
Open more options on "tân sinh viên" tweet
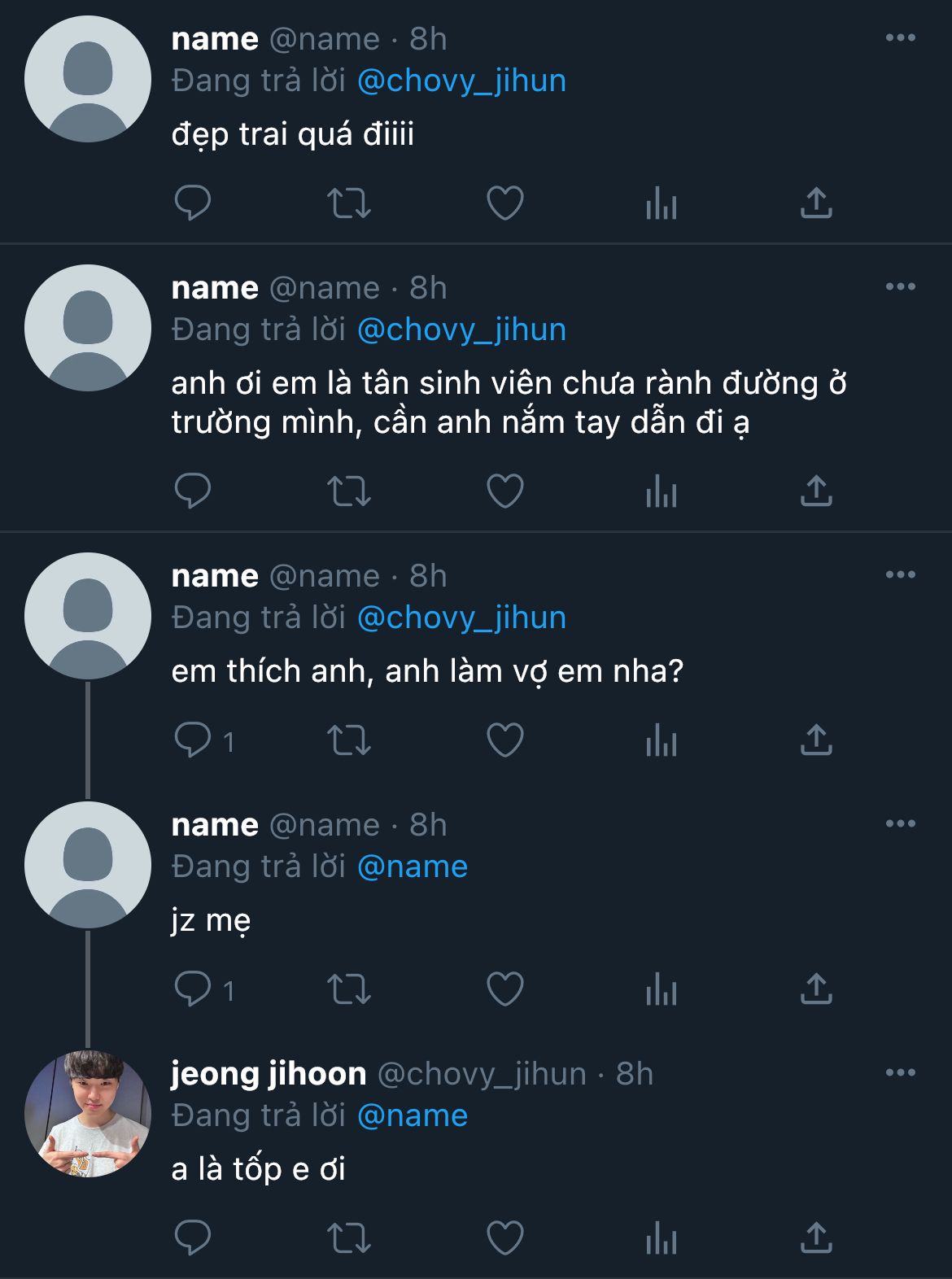[x=900, y=287]
